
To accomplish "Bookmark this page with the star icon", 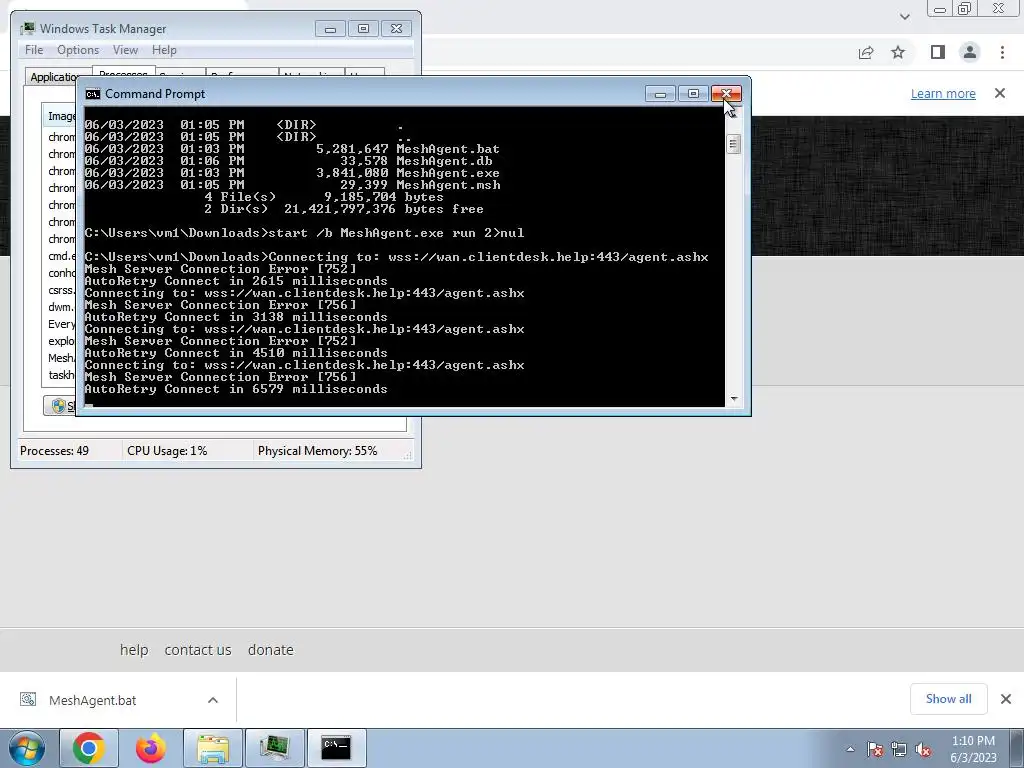I will coord(898,52).
